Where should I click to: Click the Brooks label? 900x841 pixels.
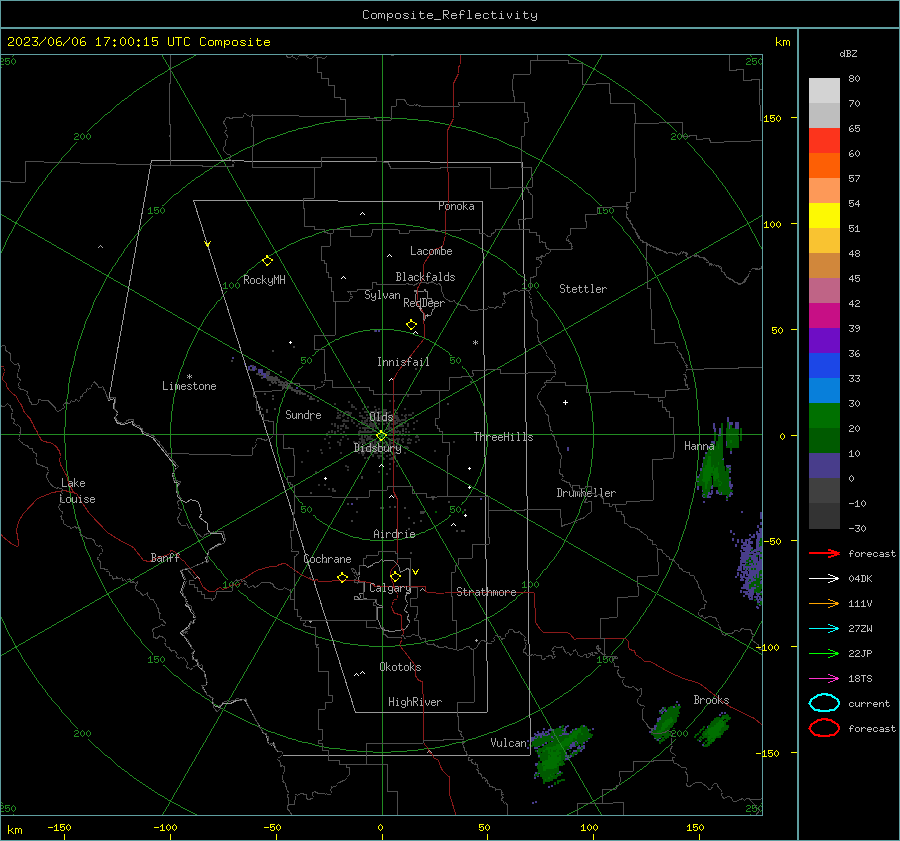(711, 700)
